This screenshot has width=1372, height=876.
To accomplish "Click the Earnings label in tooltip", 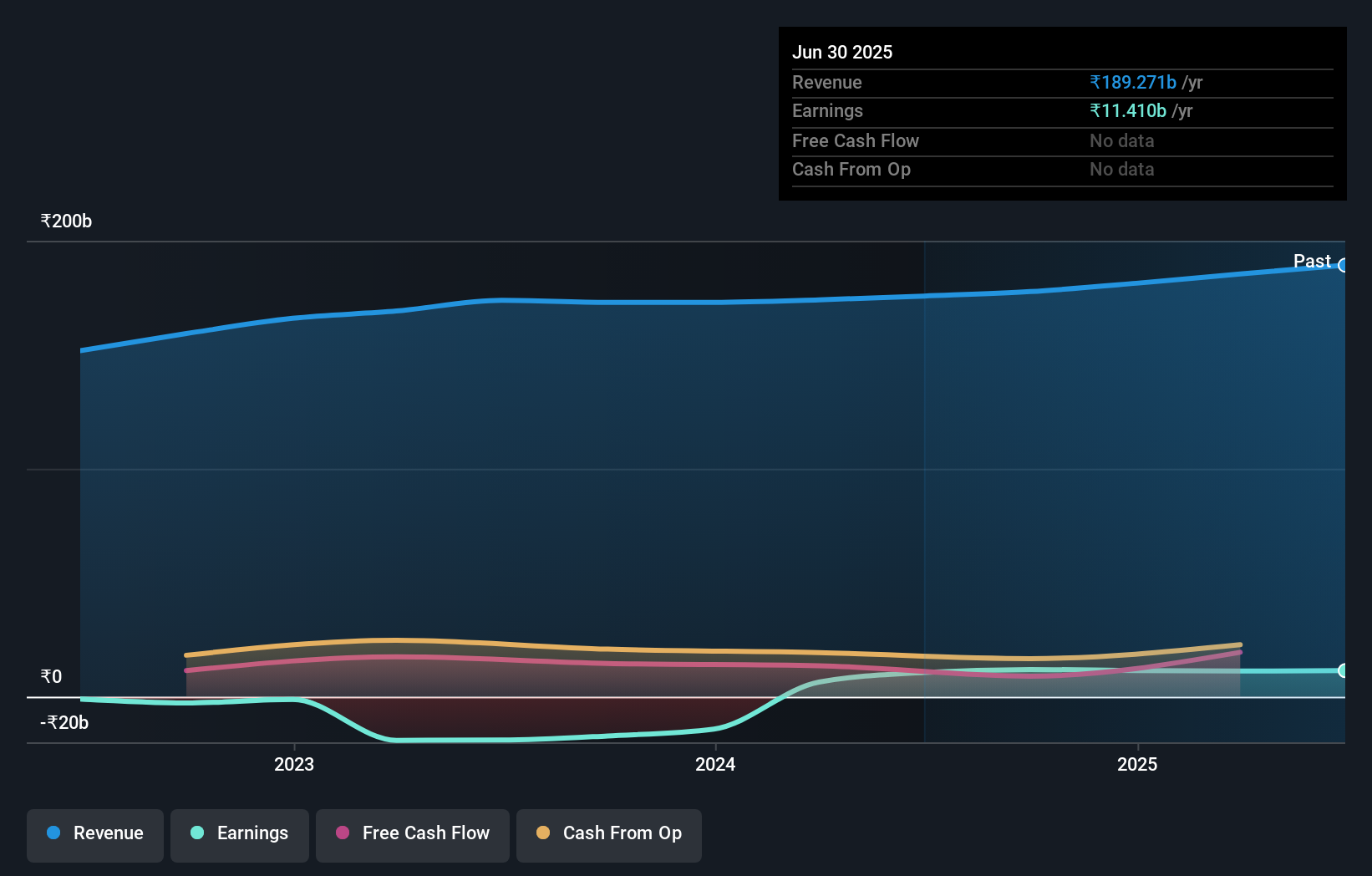I will [827, 110].
